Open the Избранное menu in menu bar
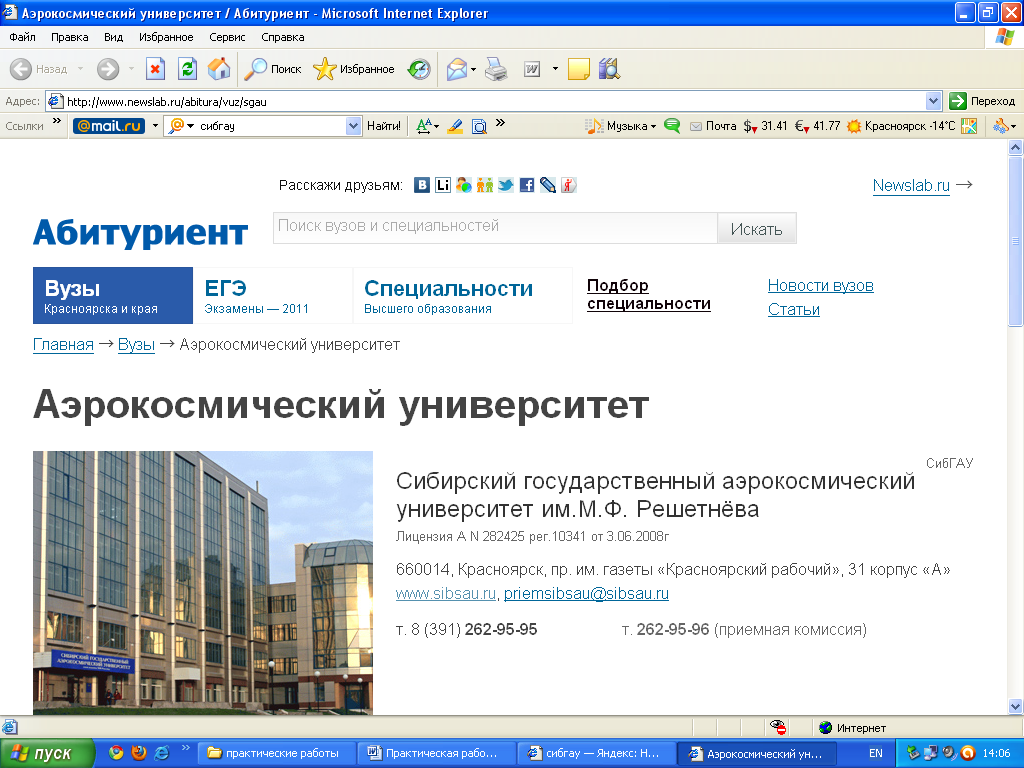Viewport: 1024px width, 768px height. coord(166,37)
